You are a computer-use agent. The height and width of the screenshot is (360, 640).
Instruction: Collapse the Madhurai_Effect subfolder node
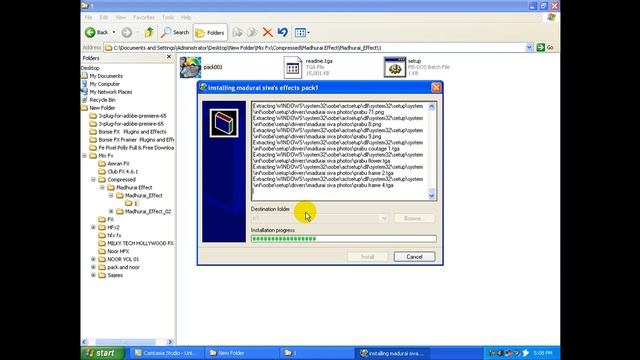click(x=111, y=196)
